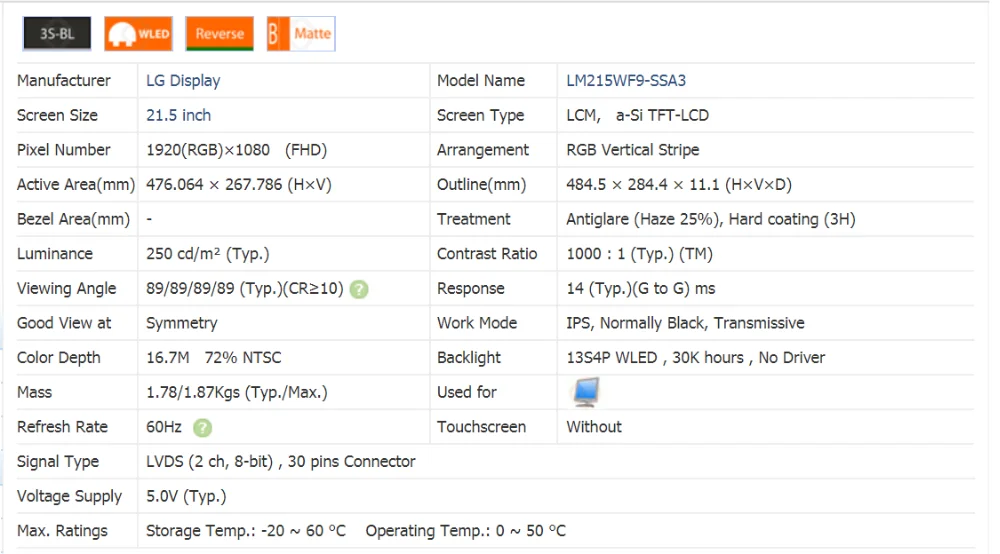Select the Model Name label
This screenshot has width=1000, height=554.
click(481, 81)
